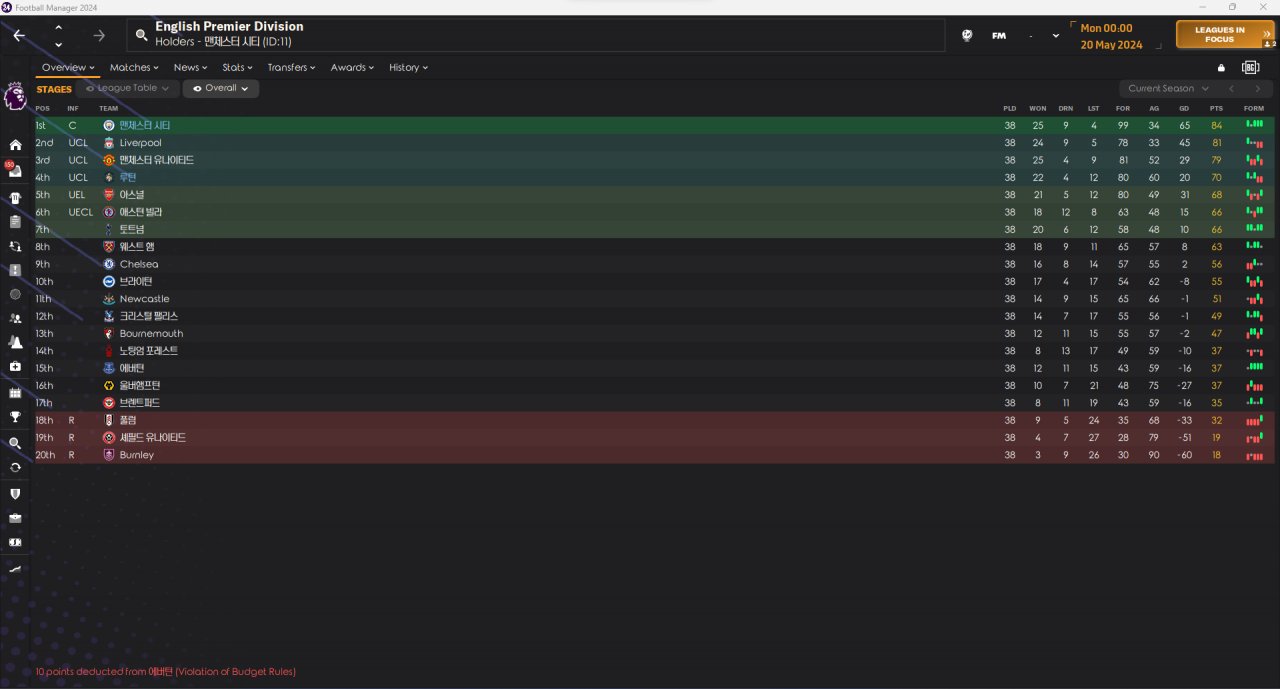Sort table by WON column header
Viewport: 1280px width, 689px height.
point(1038,108)
